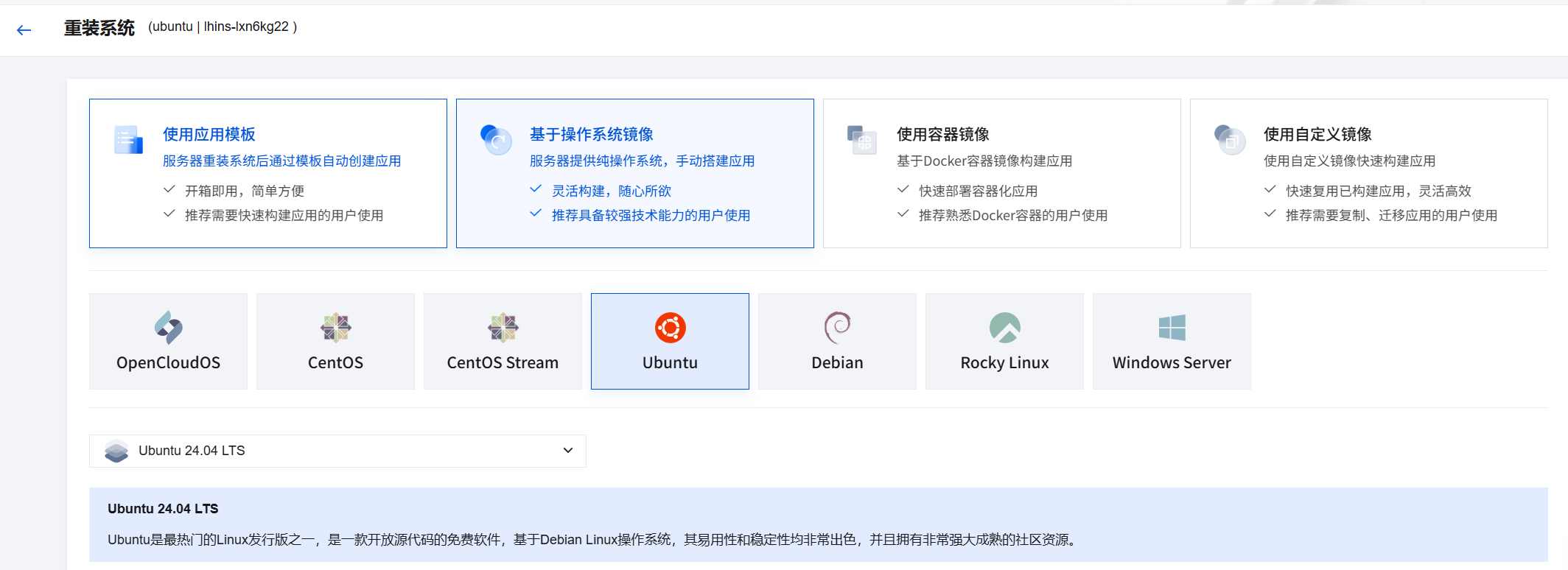
Task: Click the 重装系统 page title
Action: click(x=99, y=28)
